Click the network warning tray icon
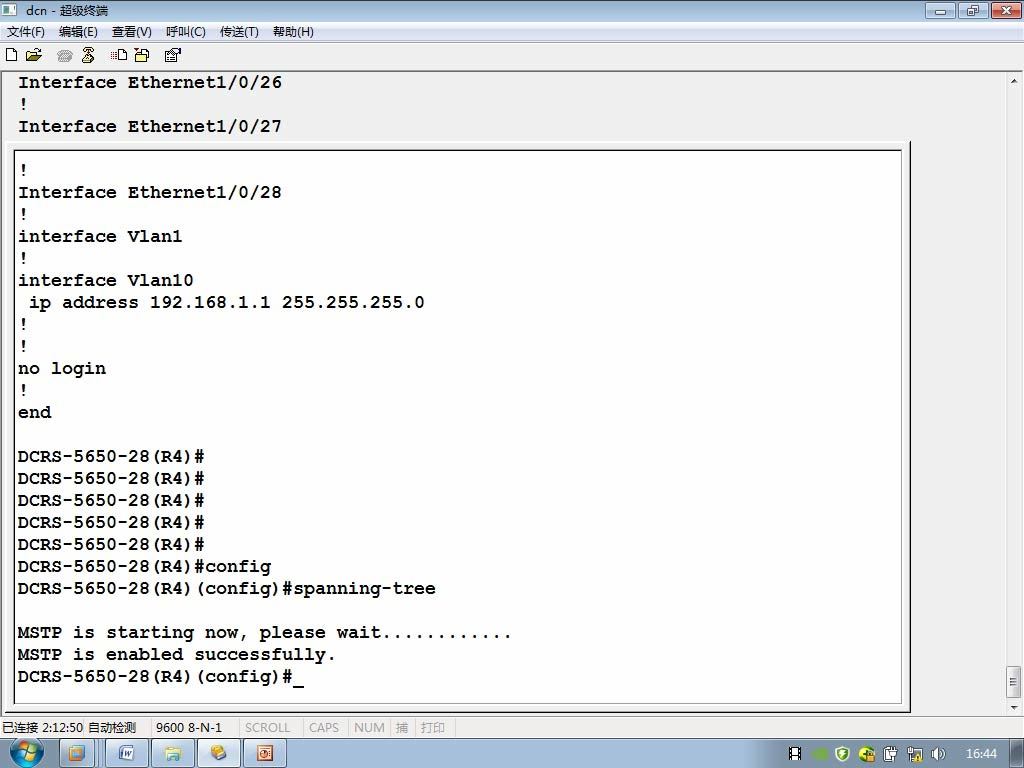Viewport: 1024px width, 768px height. click(x=914, y=754)
